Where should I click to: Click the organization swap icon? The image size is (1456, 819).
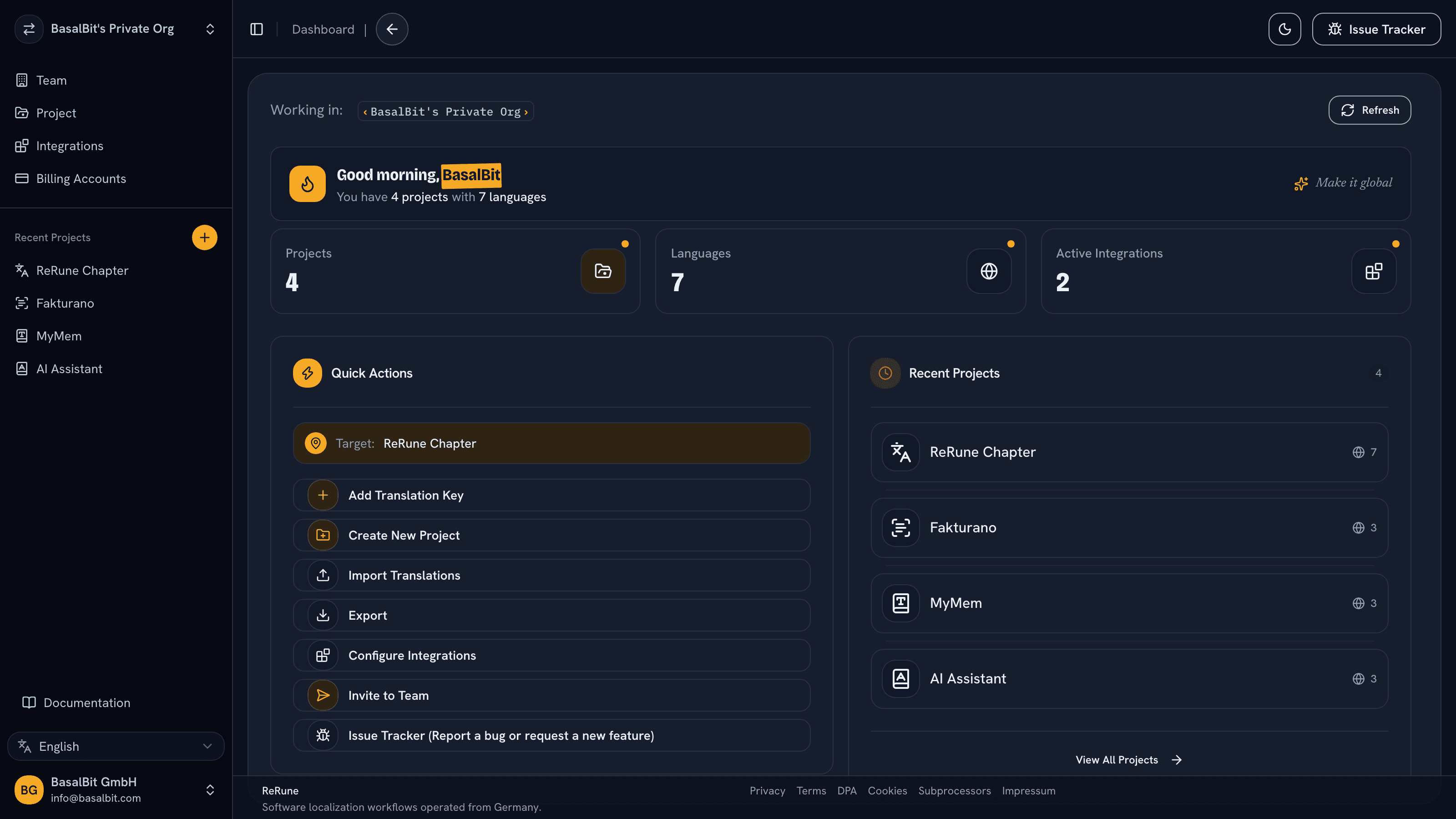pyautogui.click(x=29, y=29)
